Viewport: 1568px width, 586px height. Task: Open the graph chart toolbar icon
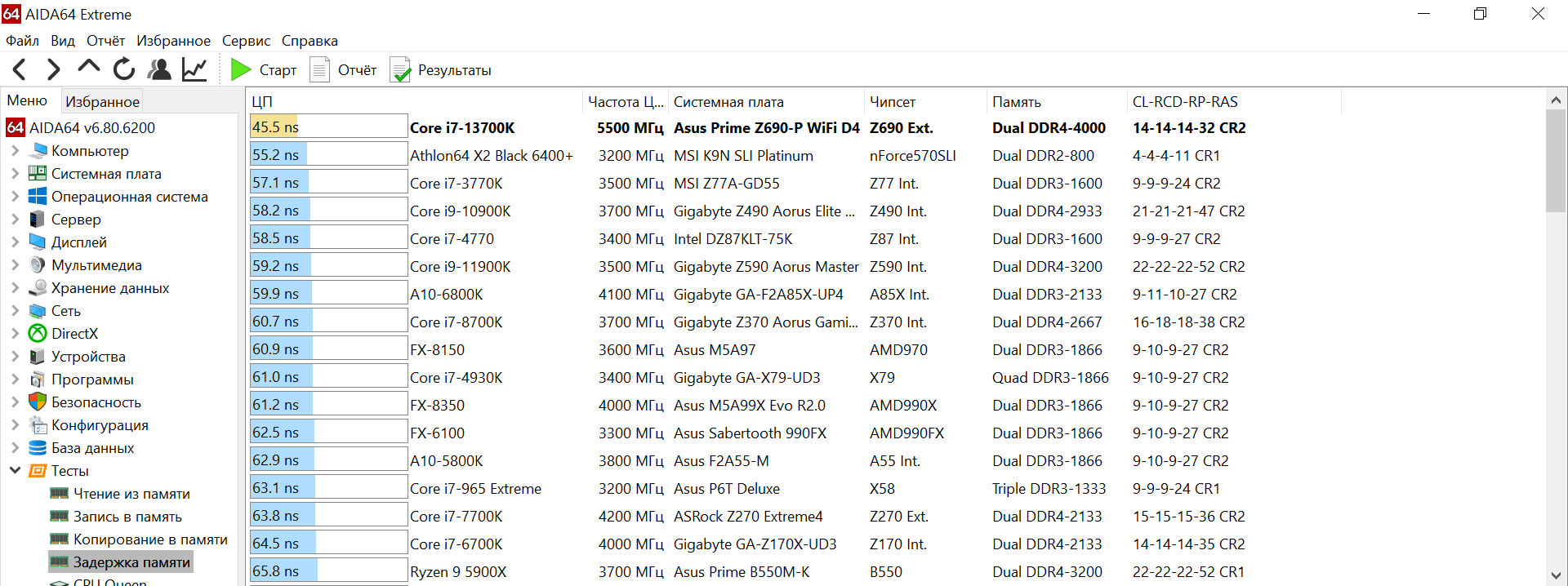194,70
